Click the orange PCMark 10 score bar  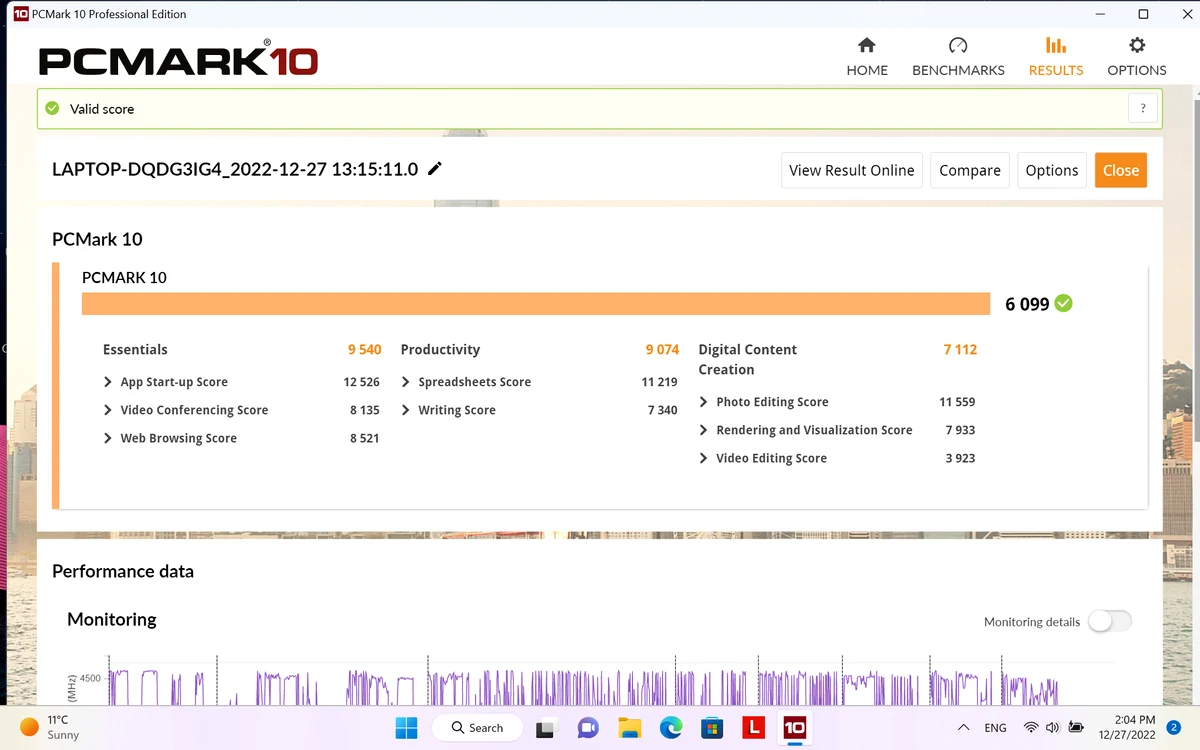click(x=536, y=304)
